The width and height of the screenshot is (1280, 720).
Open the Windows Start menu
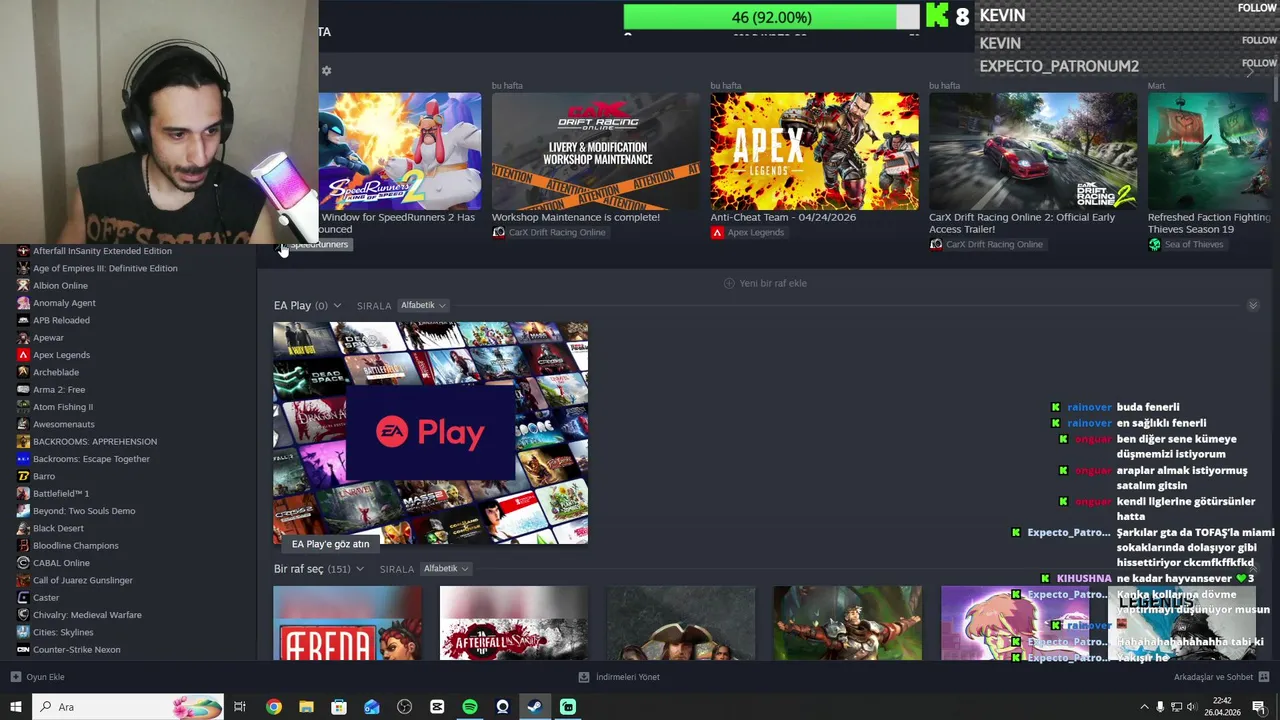point(16,707)
